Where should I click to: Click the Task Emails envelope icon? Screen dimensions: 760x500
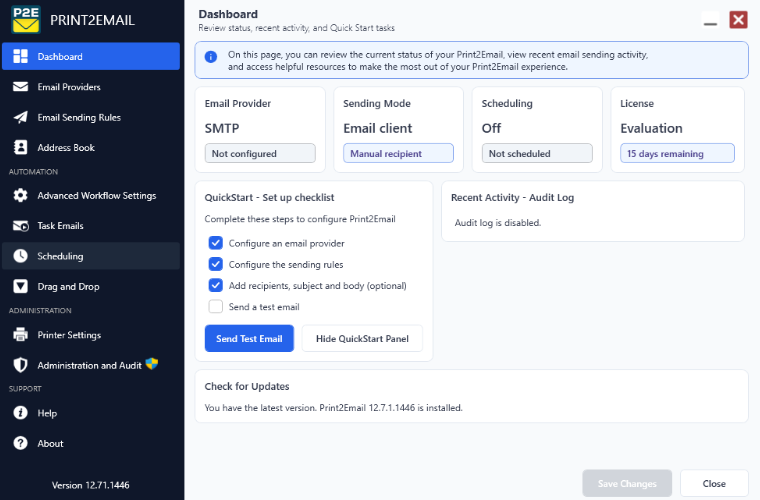(20, 226)
